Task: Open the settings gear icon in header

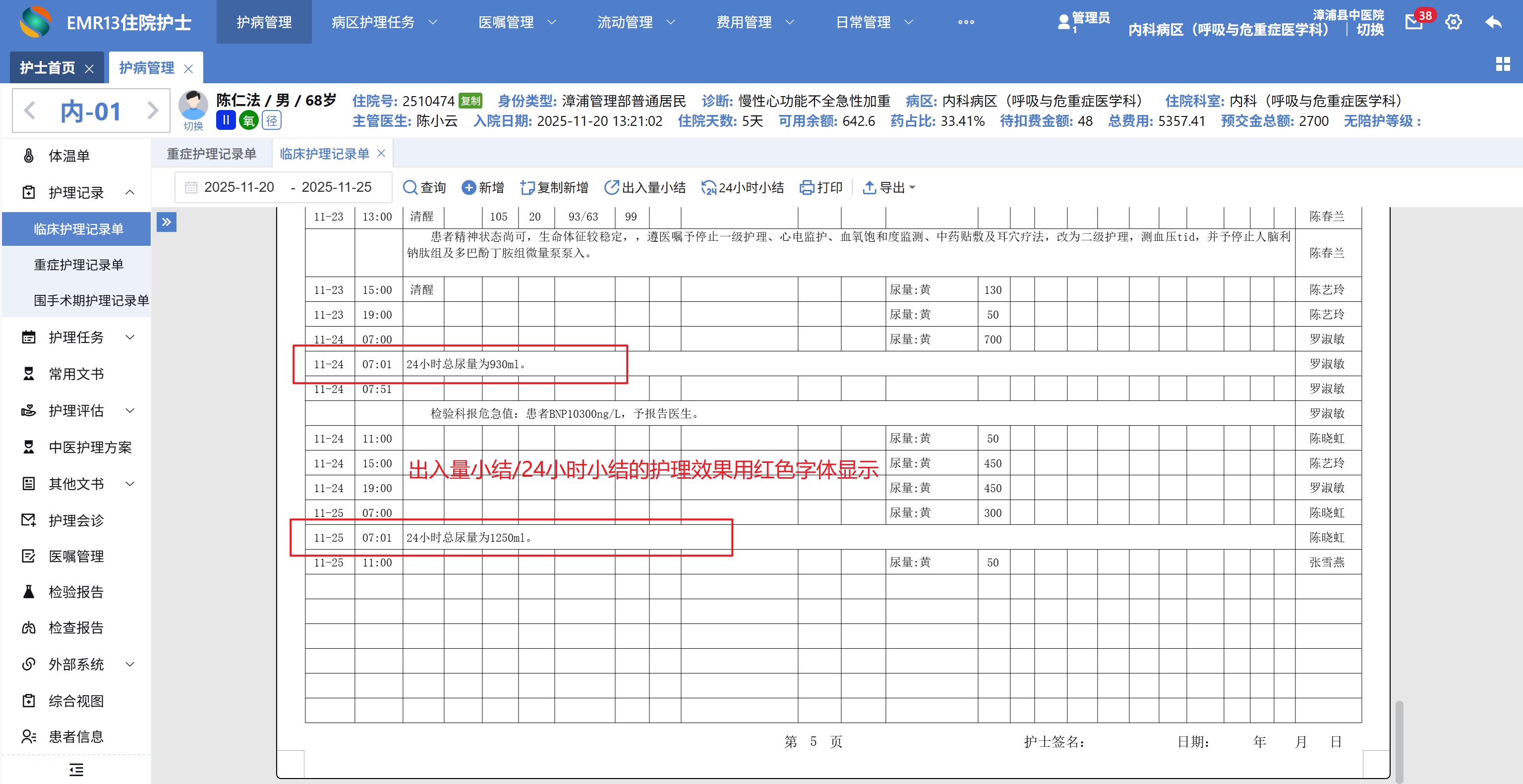Action: coord(1453,22)
